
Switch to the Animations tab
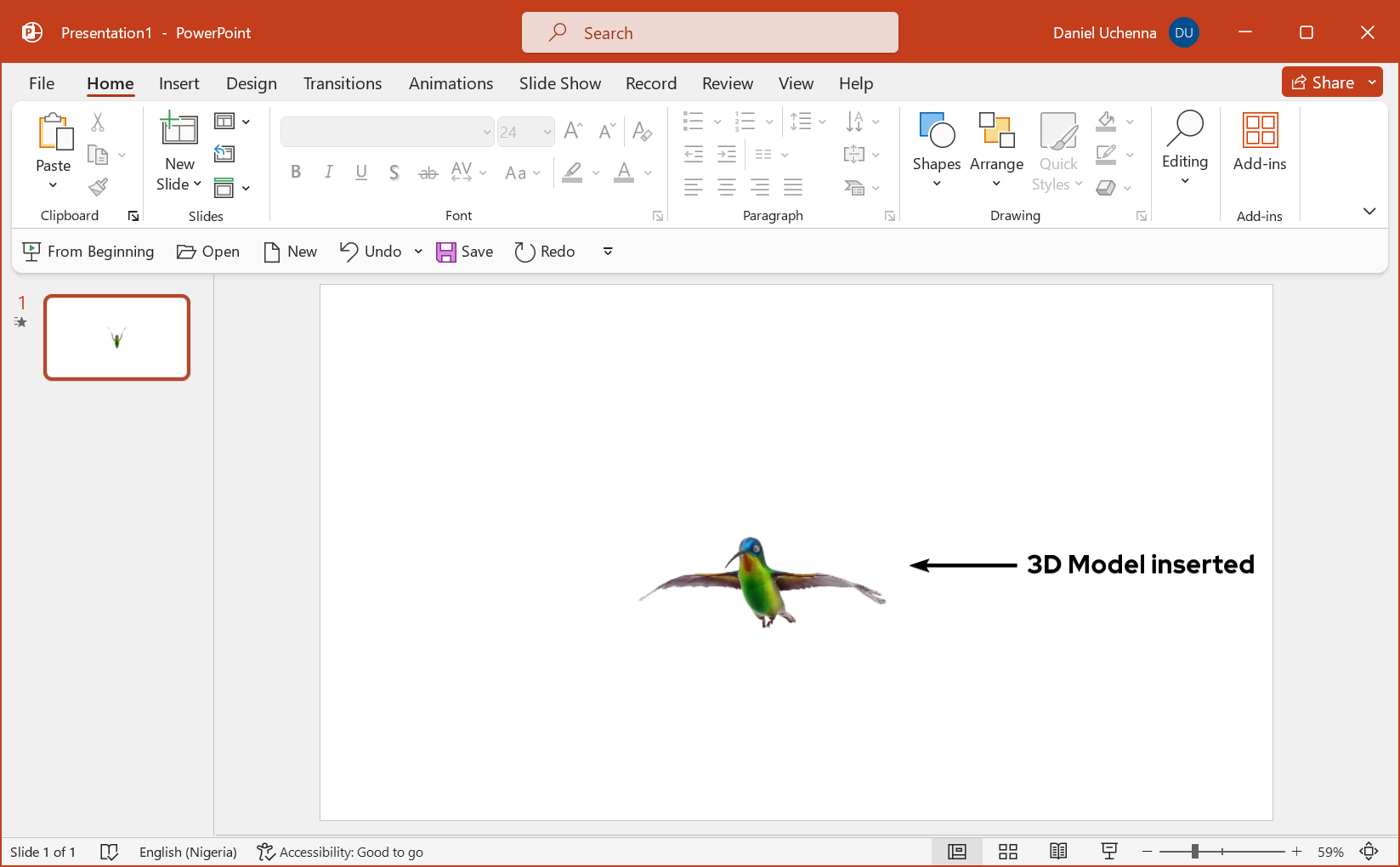[x=451, y=83]
